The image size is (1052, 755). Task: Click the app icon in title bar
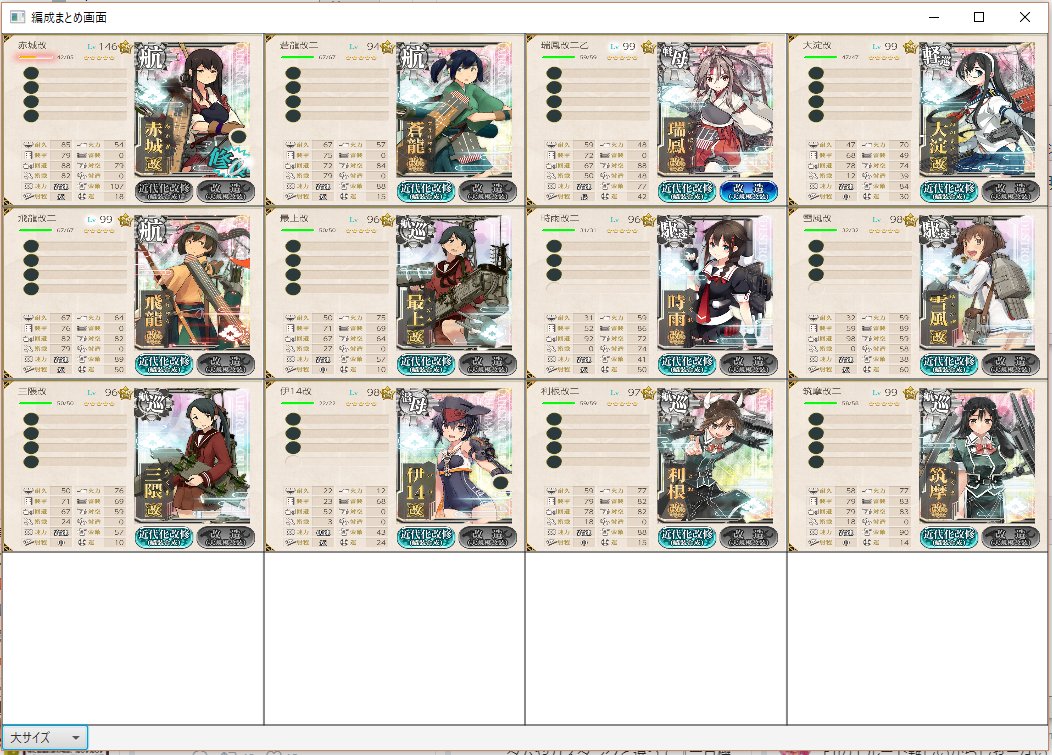[17, 17]
